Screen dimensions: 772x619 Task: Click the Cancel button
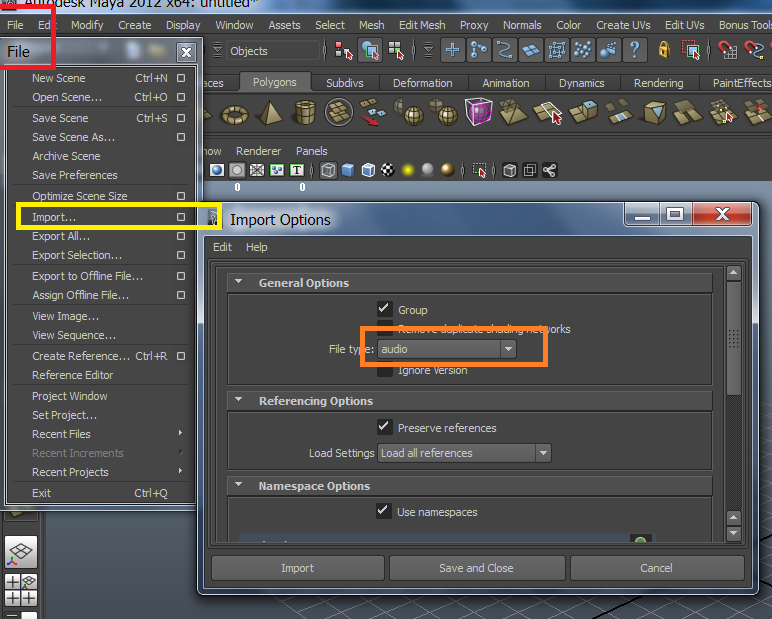click(656, 568)
